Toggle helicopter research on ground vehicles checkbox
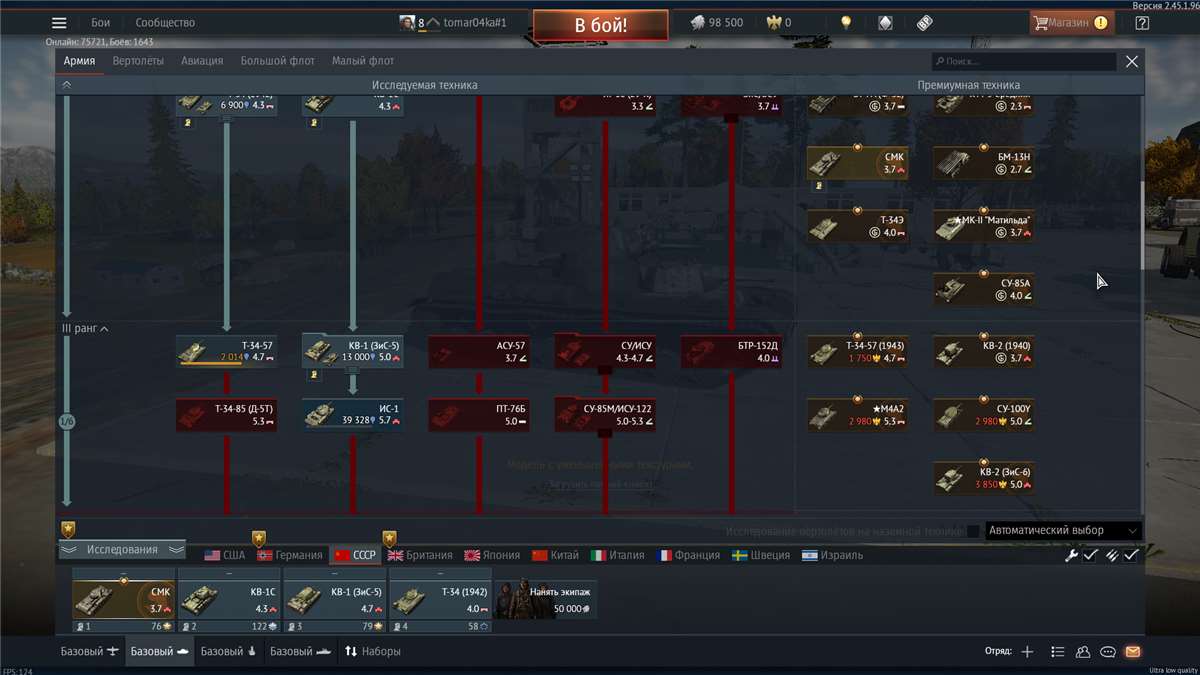1200x675 pixels. coord(973,531)
